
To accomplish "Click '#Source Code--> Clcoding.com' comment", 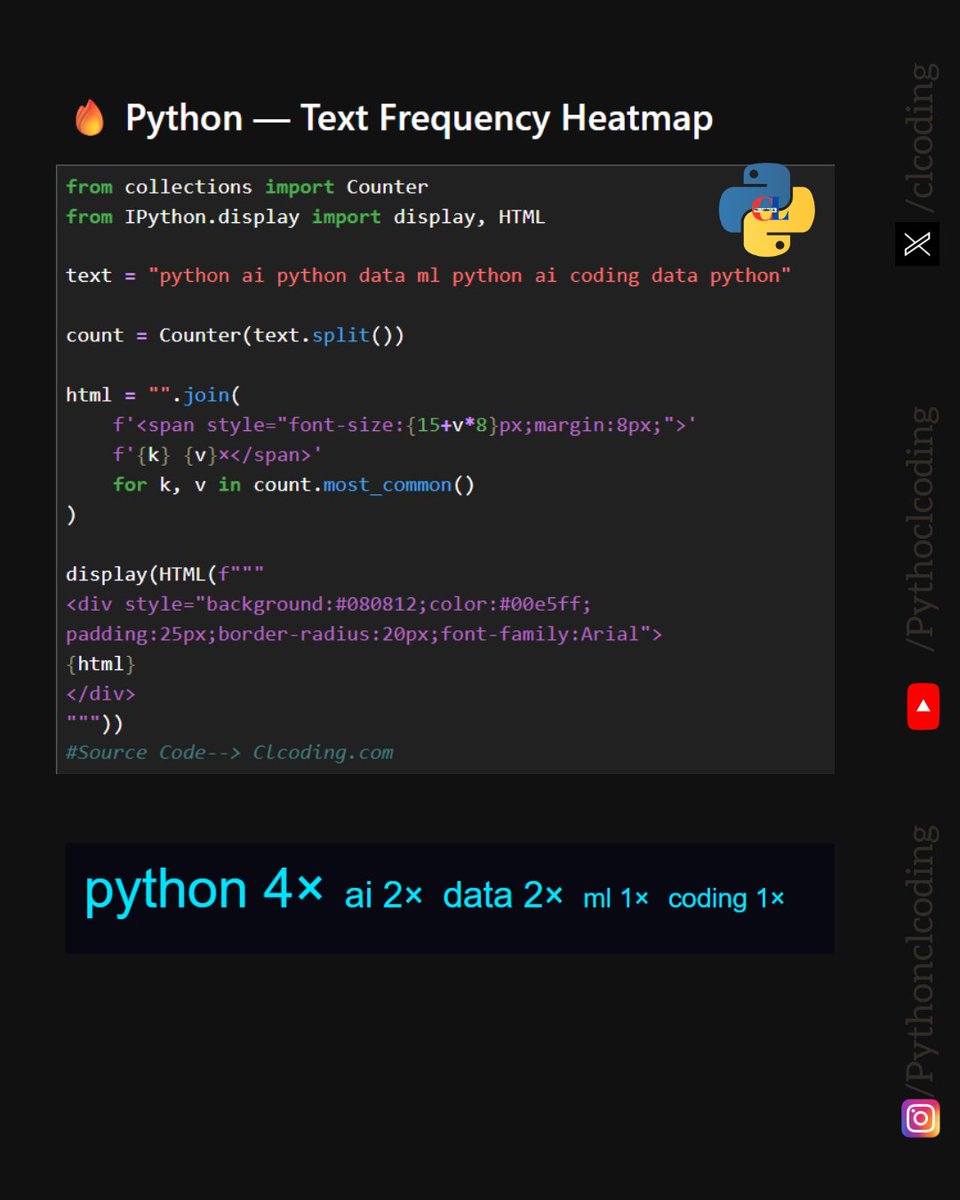I will (230, 753).
